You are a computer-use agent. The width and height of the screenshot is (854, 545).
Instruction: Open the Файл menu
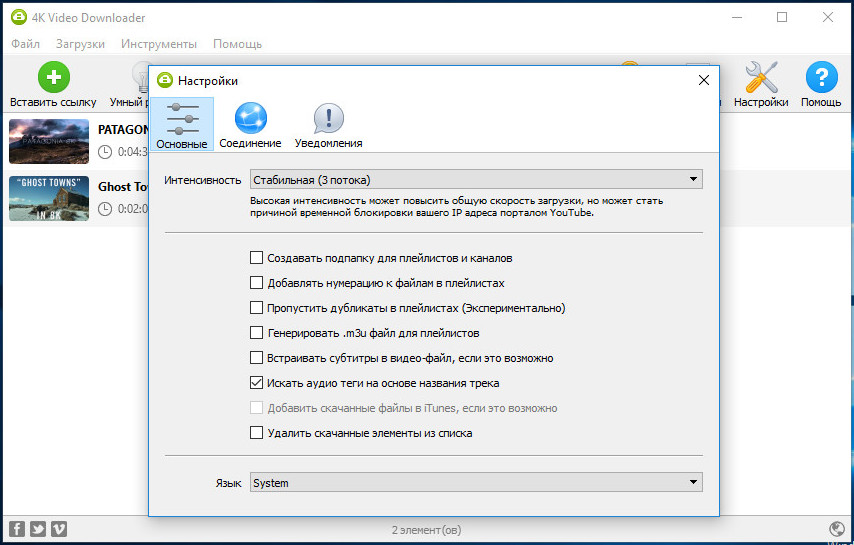coord(25,44)
